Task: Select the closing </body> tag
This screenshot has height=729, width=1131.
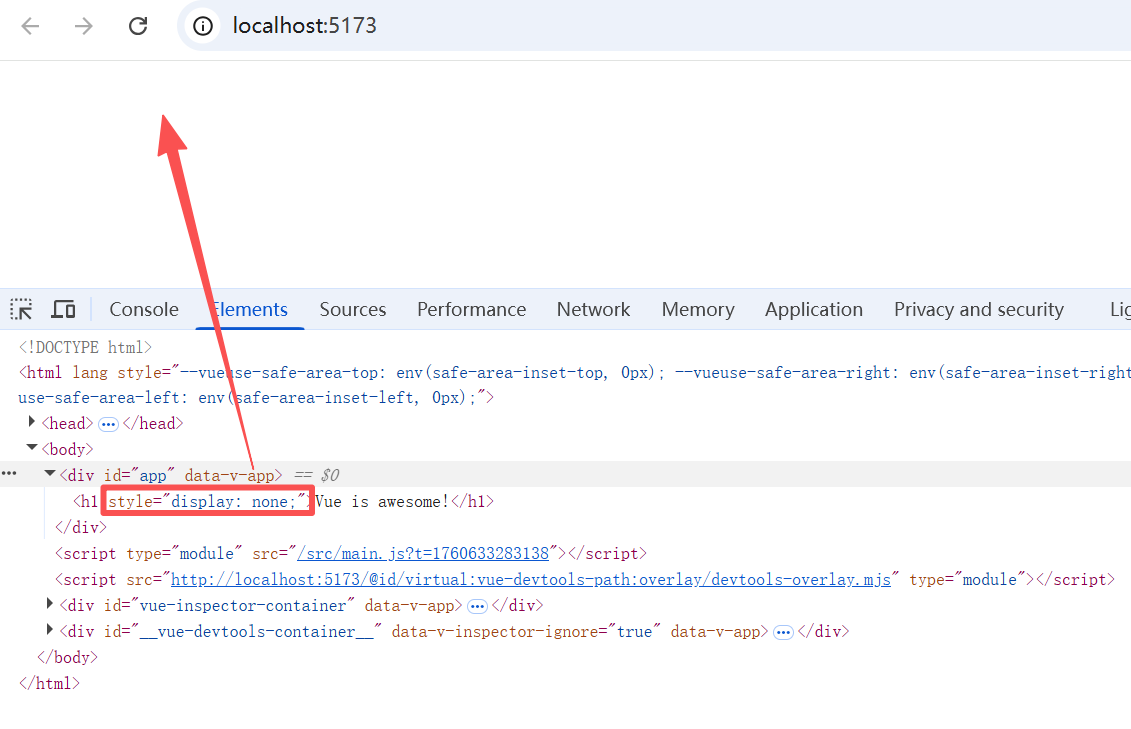Action: point(67,658)
